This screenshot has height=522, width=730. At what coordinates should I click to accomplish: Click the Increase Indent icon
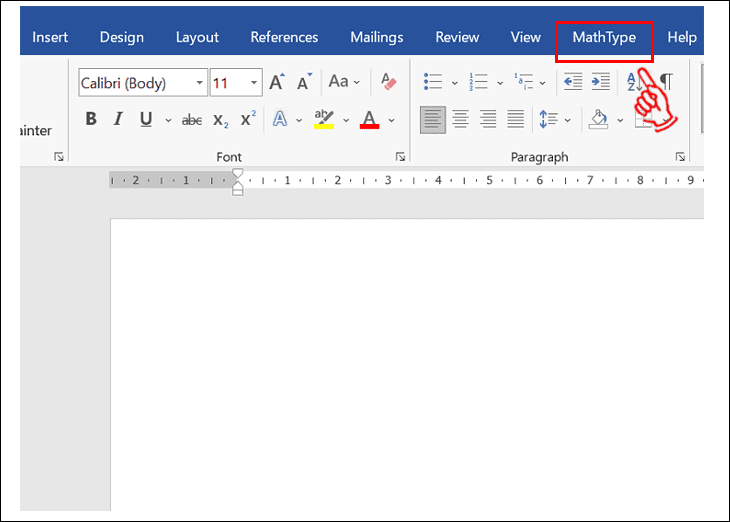[601, 82]
